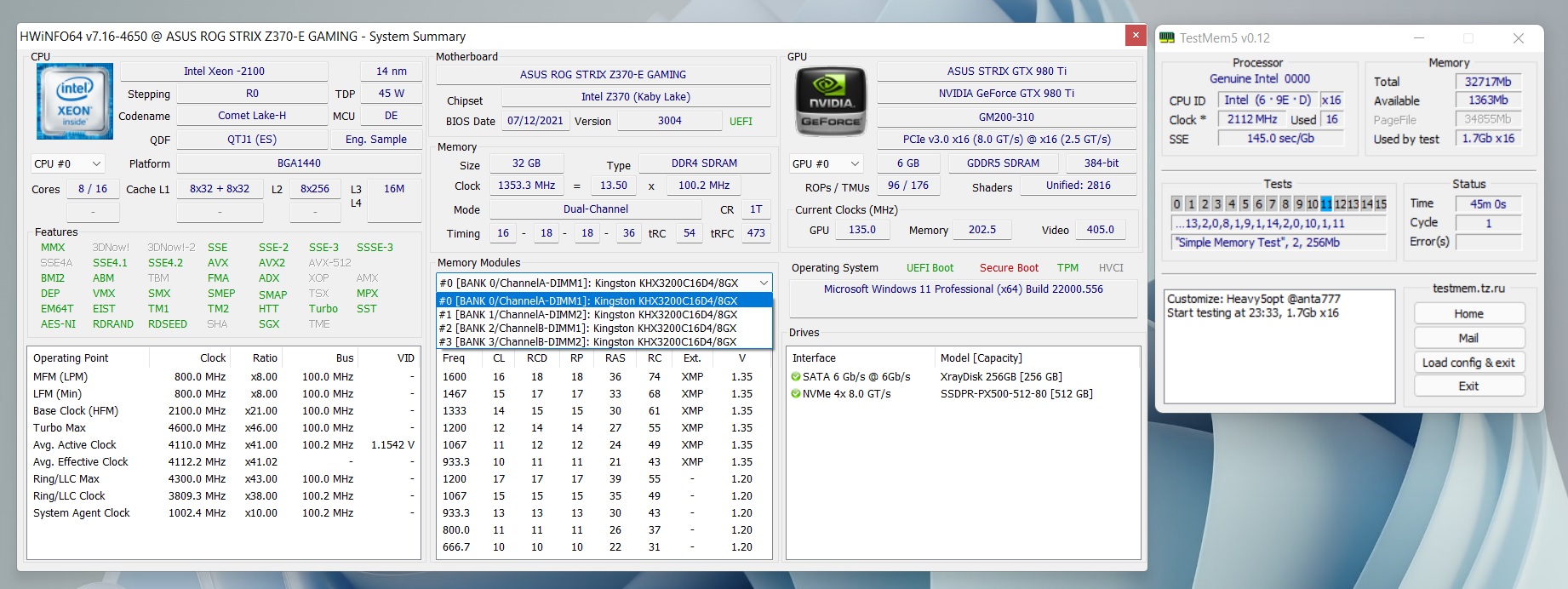Click the 32717Mb total memory value

click(1488, 82)
